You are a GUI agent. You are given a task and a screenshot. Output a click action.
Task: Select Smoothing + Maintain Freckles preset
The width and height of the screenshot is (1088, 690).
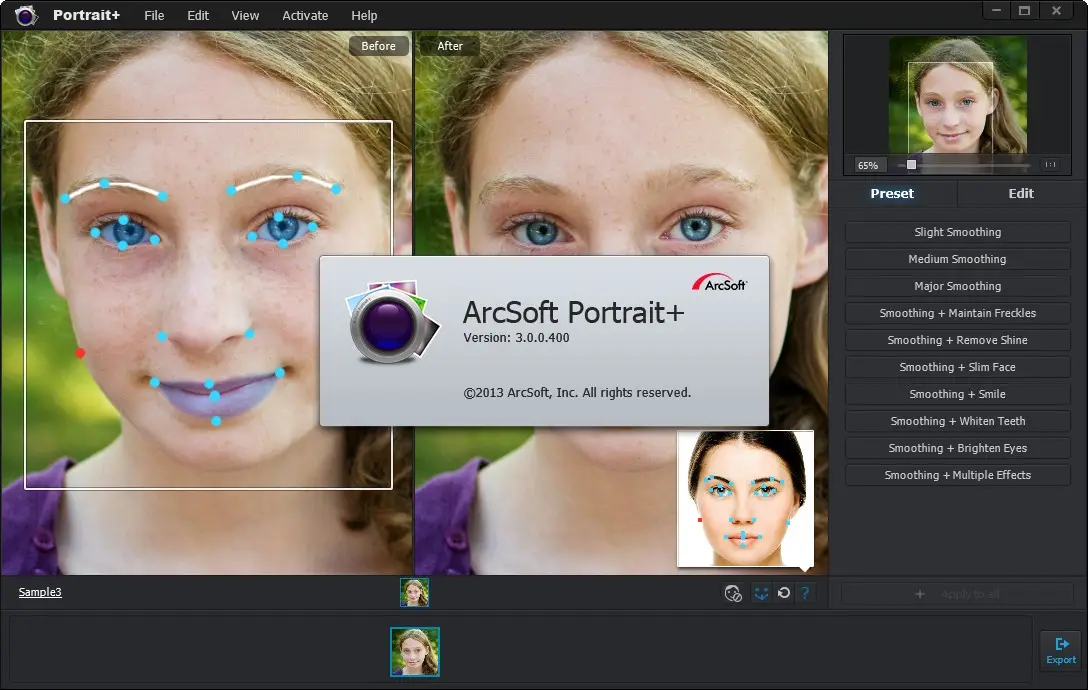click(958, 313)
